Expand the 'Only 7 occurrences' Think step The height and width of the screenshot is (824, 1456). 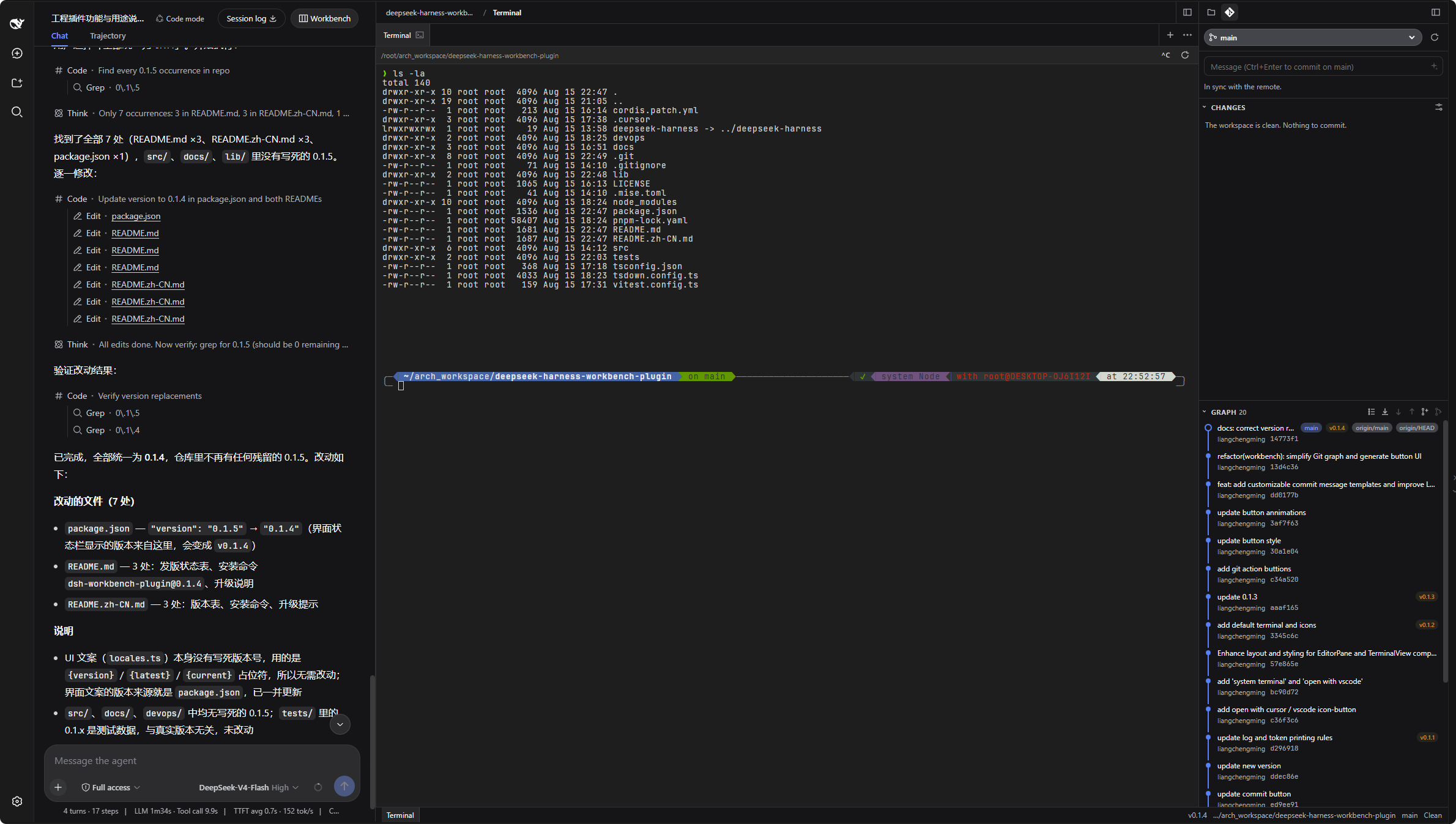click(x=202, y=113)
